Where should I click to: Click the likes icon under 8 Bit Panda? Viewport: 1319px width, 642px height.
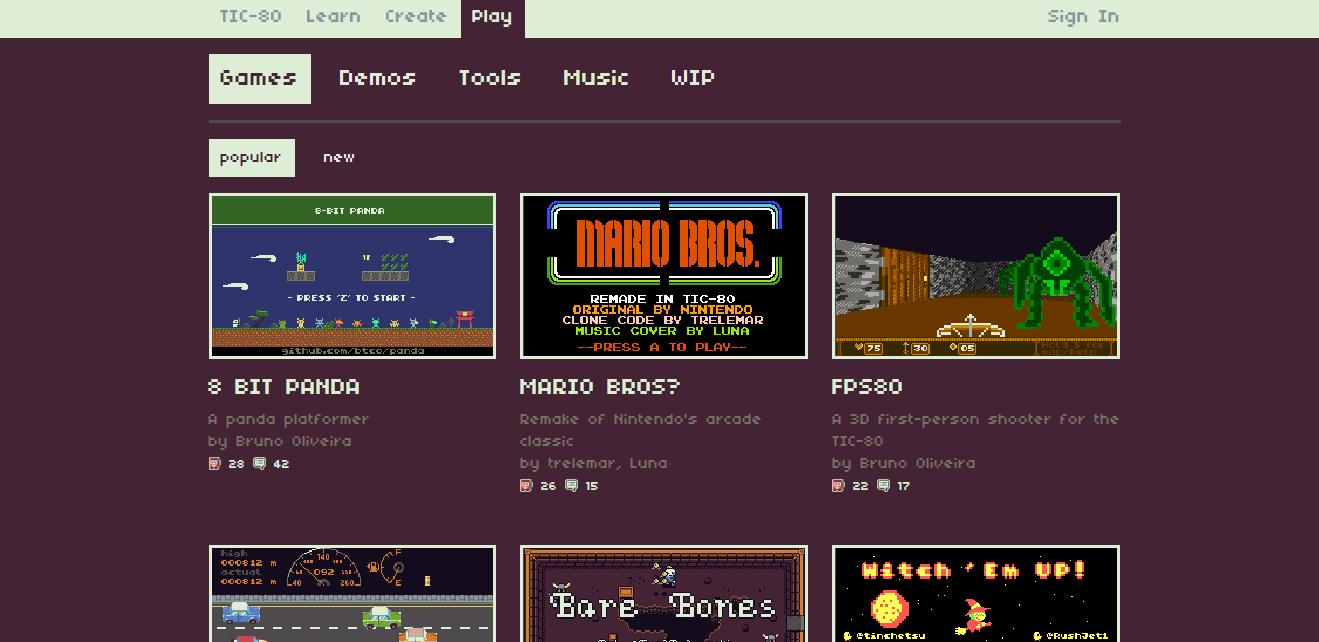[x=214, y=464]
